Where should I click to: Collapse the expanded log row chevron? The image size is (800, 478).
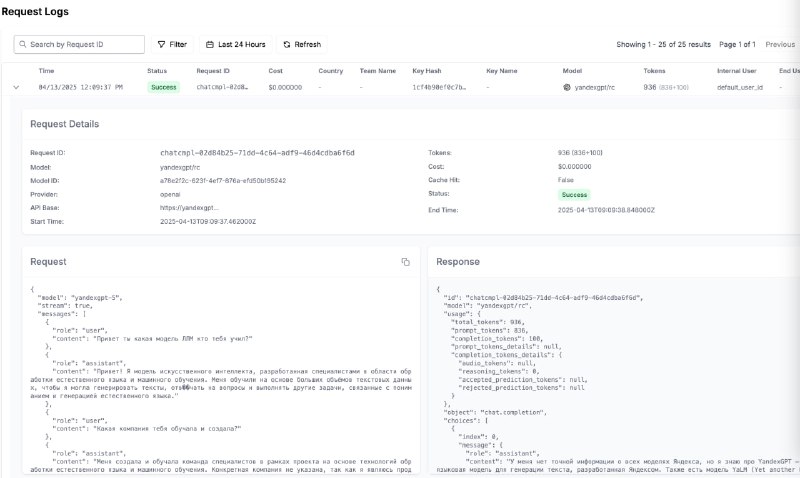16,87
